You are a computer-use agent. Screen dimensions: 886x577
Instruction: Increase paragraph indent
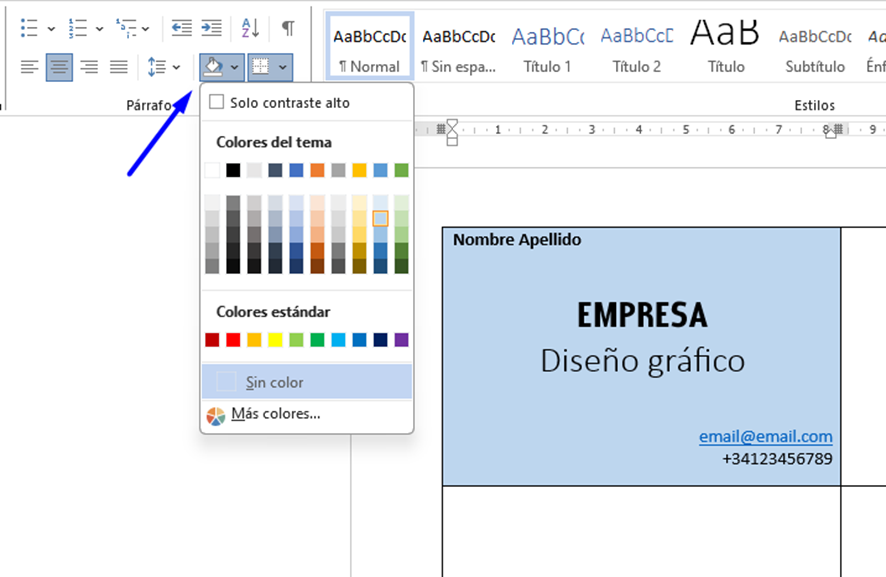pyautogui.click(x=211, y=28)
